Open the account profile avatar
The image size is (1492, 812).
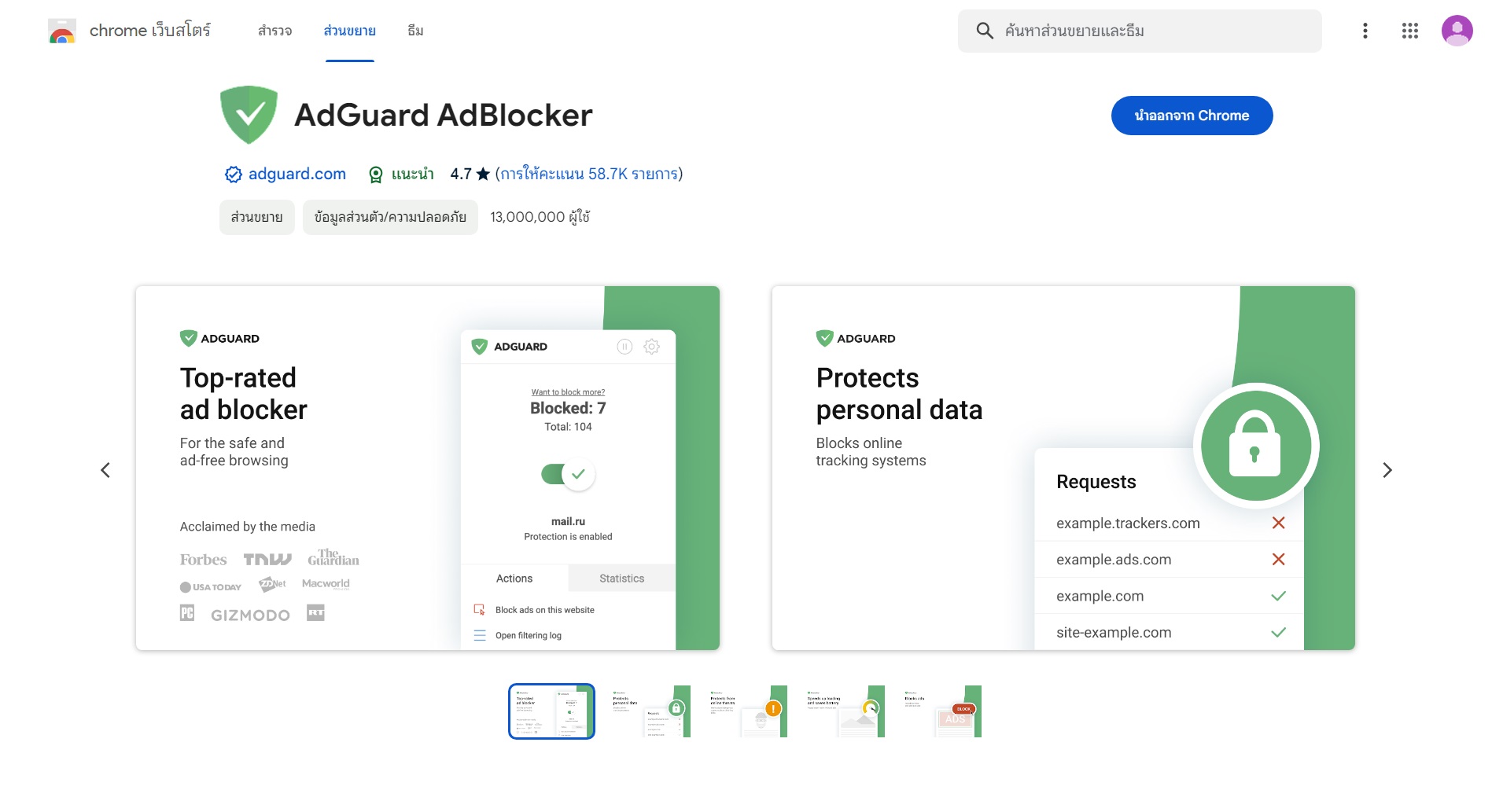point(1457,31)
